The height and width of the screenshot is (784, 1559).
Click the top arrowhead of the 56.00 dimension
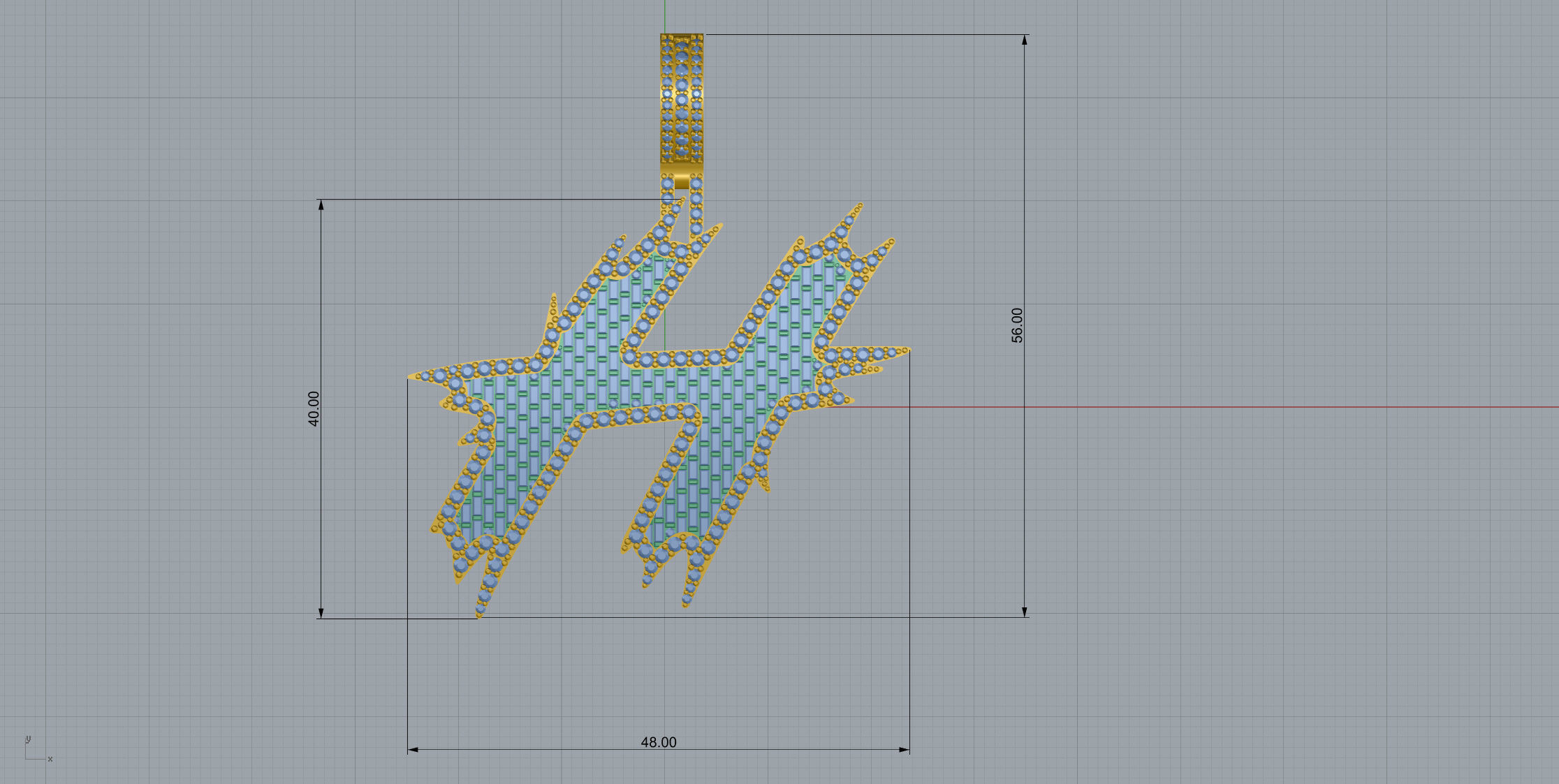[1025, 40]
